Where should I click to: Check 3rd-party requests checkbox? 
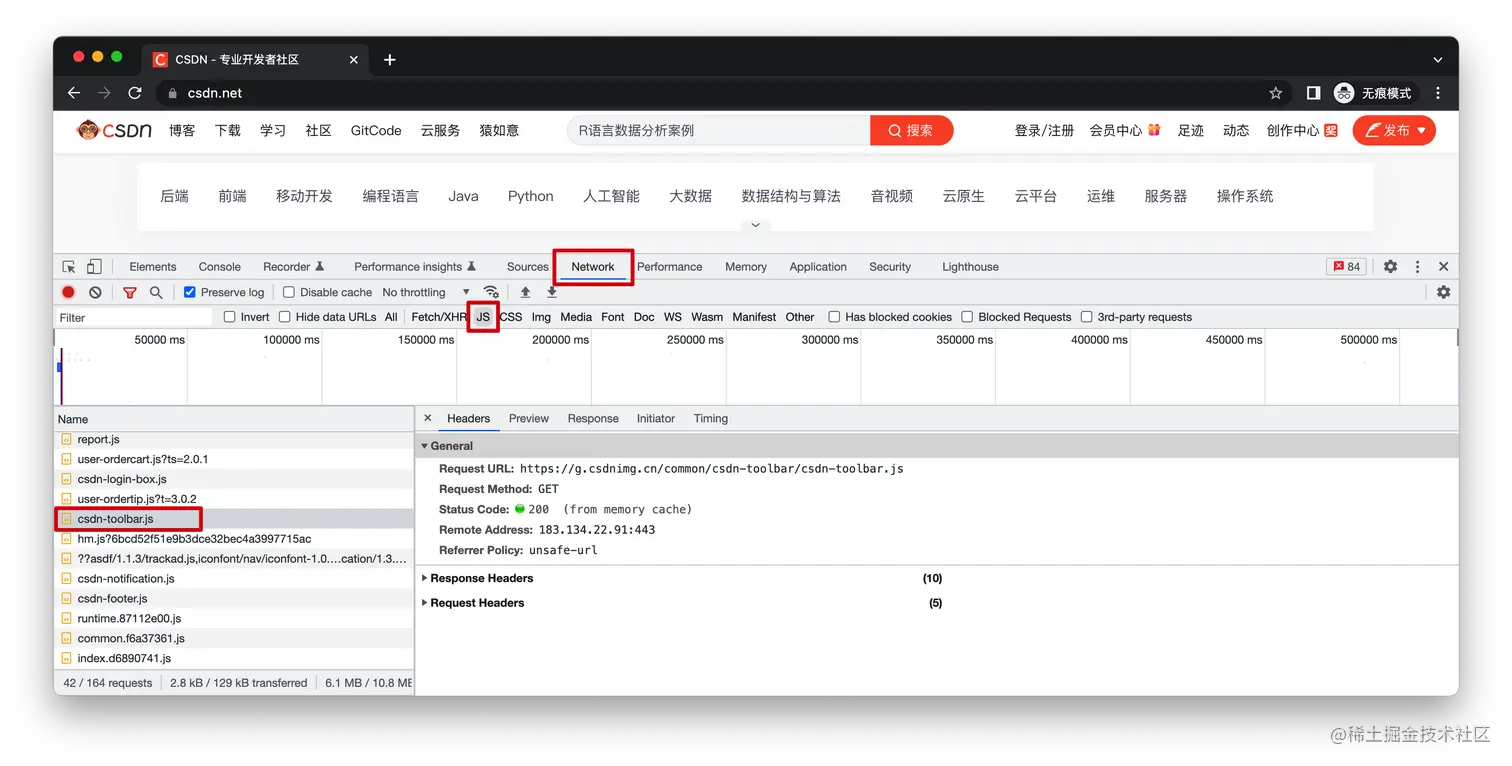click(1087, 317)
